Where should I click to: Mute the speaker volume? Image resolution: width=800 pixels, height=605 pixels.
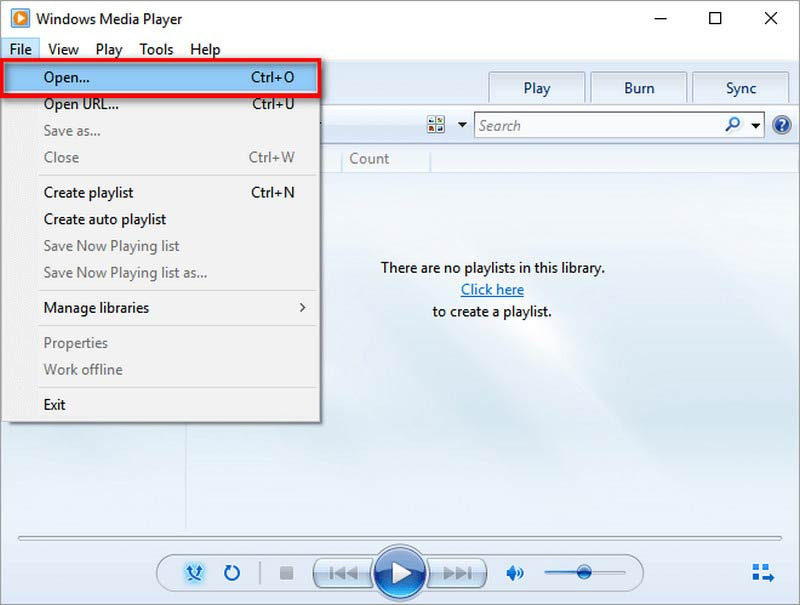point(515,573)
